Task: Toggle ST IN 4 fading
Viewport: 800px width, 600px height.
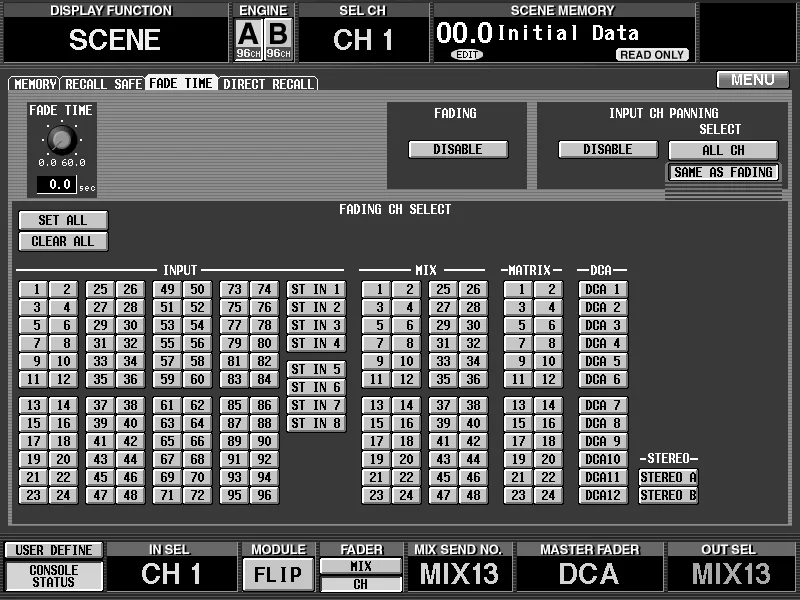Action: [316, 343]
